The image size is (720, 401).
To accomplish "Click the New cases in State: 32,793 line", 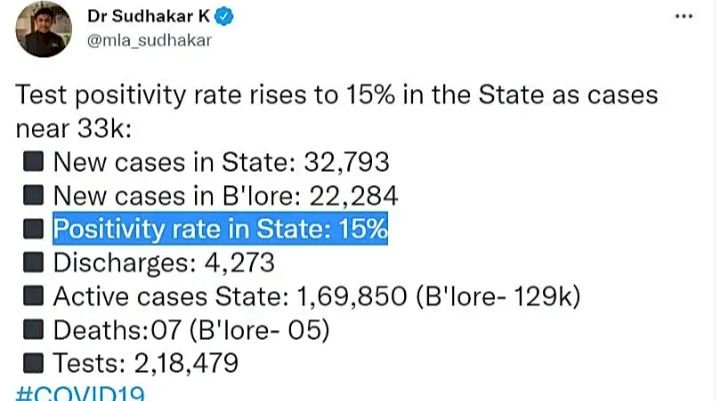I will click(220, 162).
